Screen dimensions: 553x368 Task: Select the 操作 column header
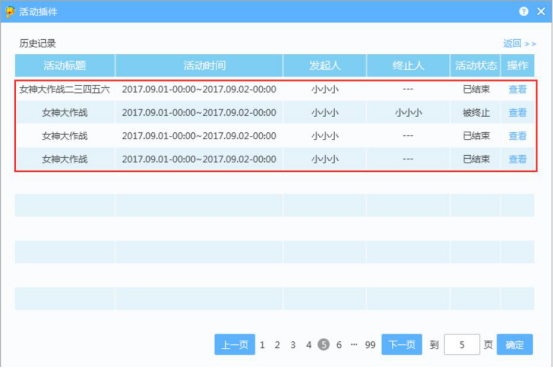tap(517, 65)
